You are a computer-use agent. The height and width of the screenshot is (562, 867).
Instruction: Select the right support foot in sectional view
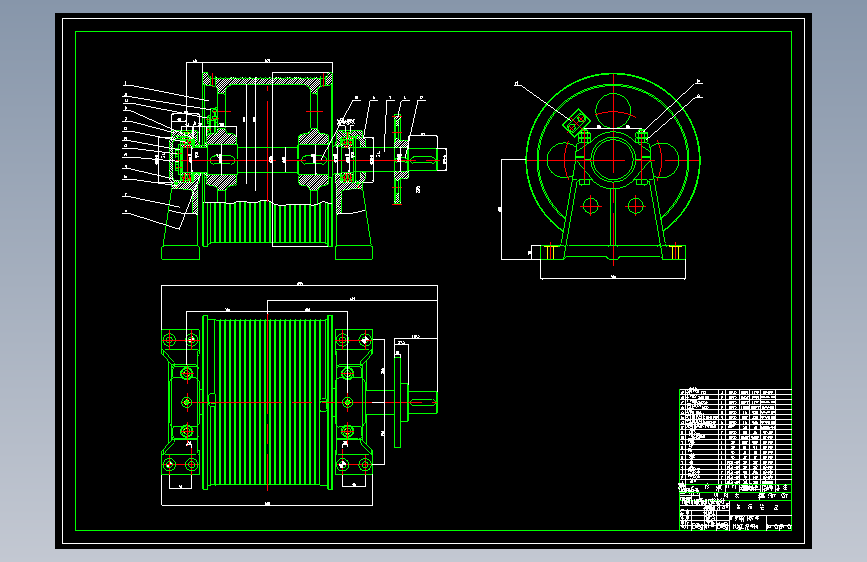(x=354, y=253)
